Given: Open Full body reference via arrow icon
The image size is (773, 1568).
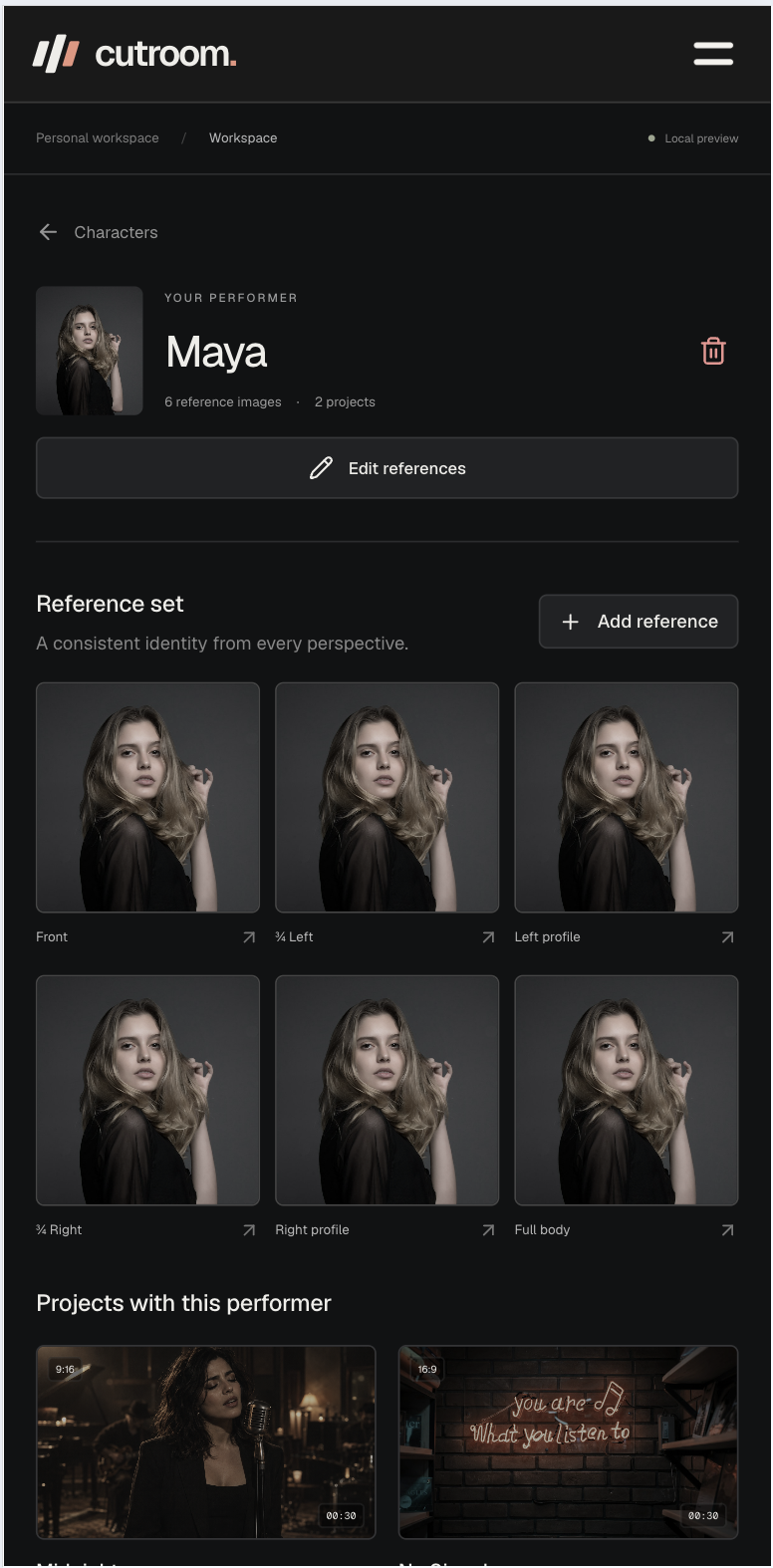Looking at the screenshot, I should coord(727,1230).
